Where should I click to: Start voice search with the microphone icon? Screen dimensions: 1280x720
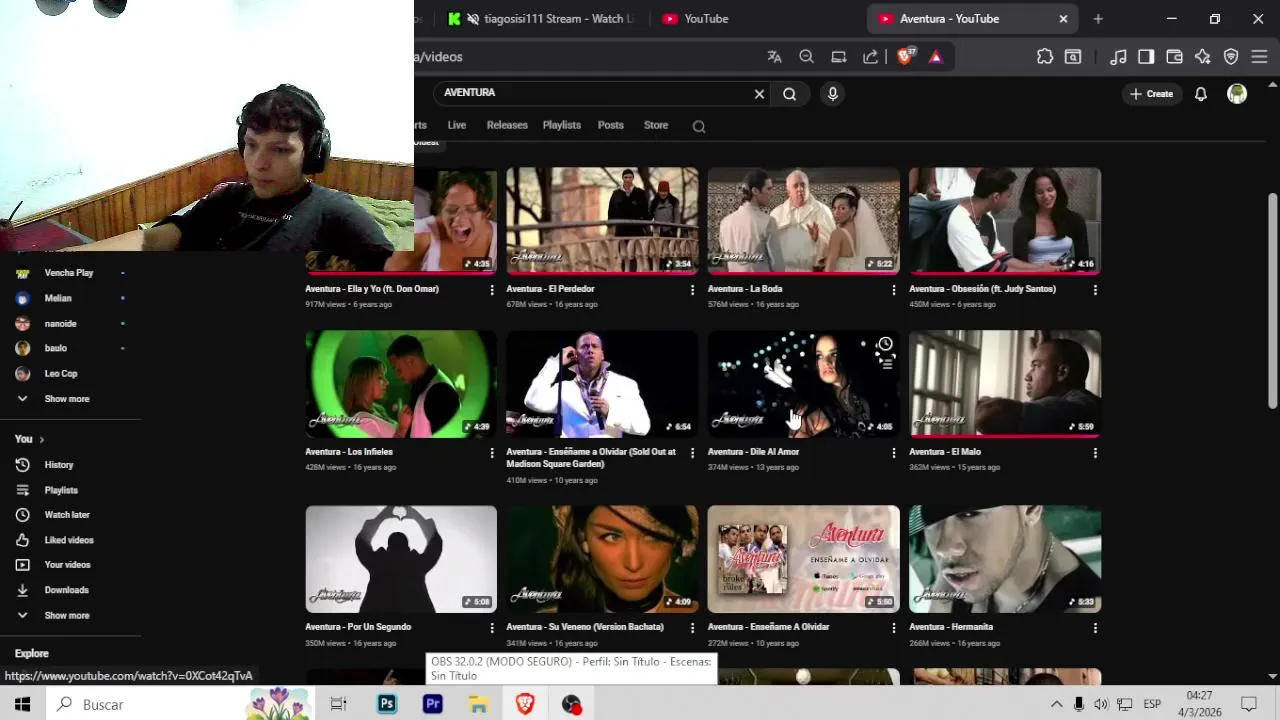[x=832, y=94]
